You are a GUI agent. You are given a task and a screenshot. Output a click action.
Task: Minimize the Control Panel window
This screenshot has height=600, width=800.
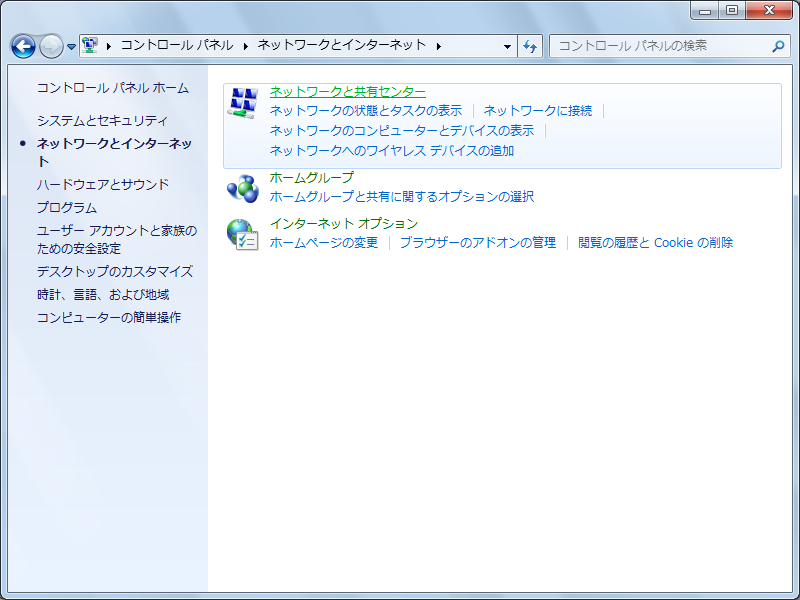point(705,10)
